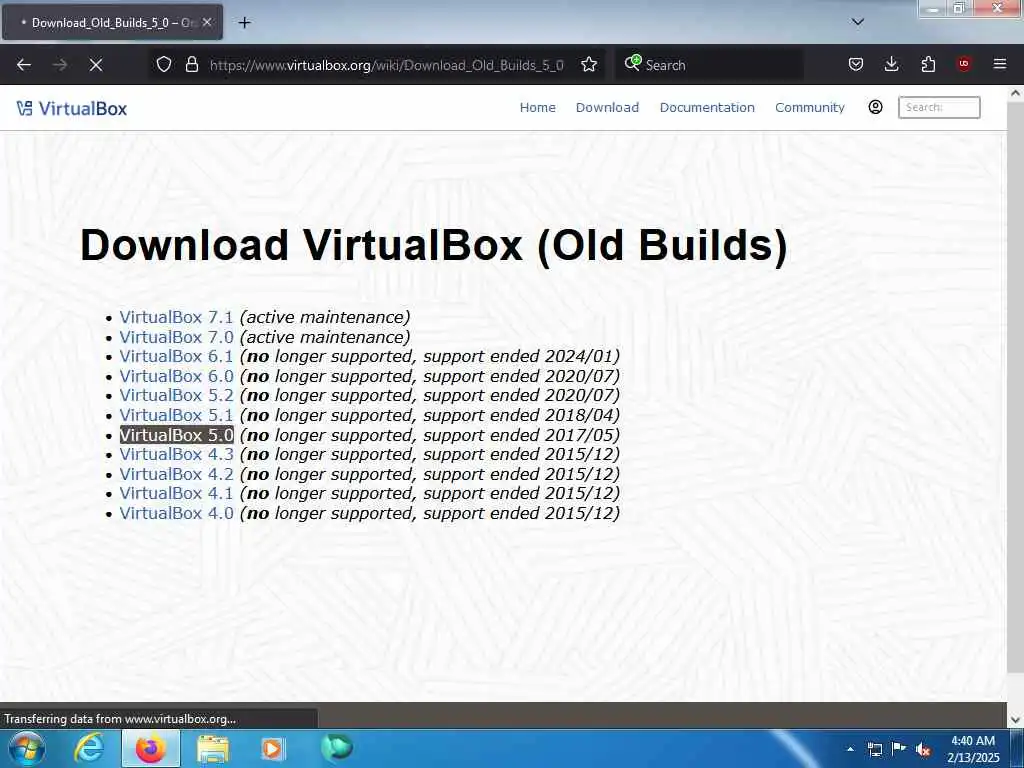Image resolution: width=1024 pixels, height=768 pixels.
Task: Stop page loading with the X button
Action: tap(95, 65)
